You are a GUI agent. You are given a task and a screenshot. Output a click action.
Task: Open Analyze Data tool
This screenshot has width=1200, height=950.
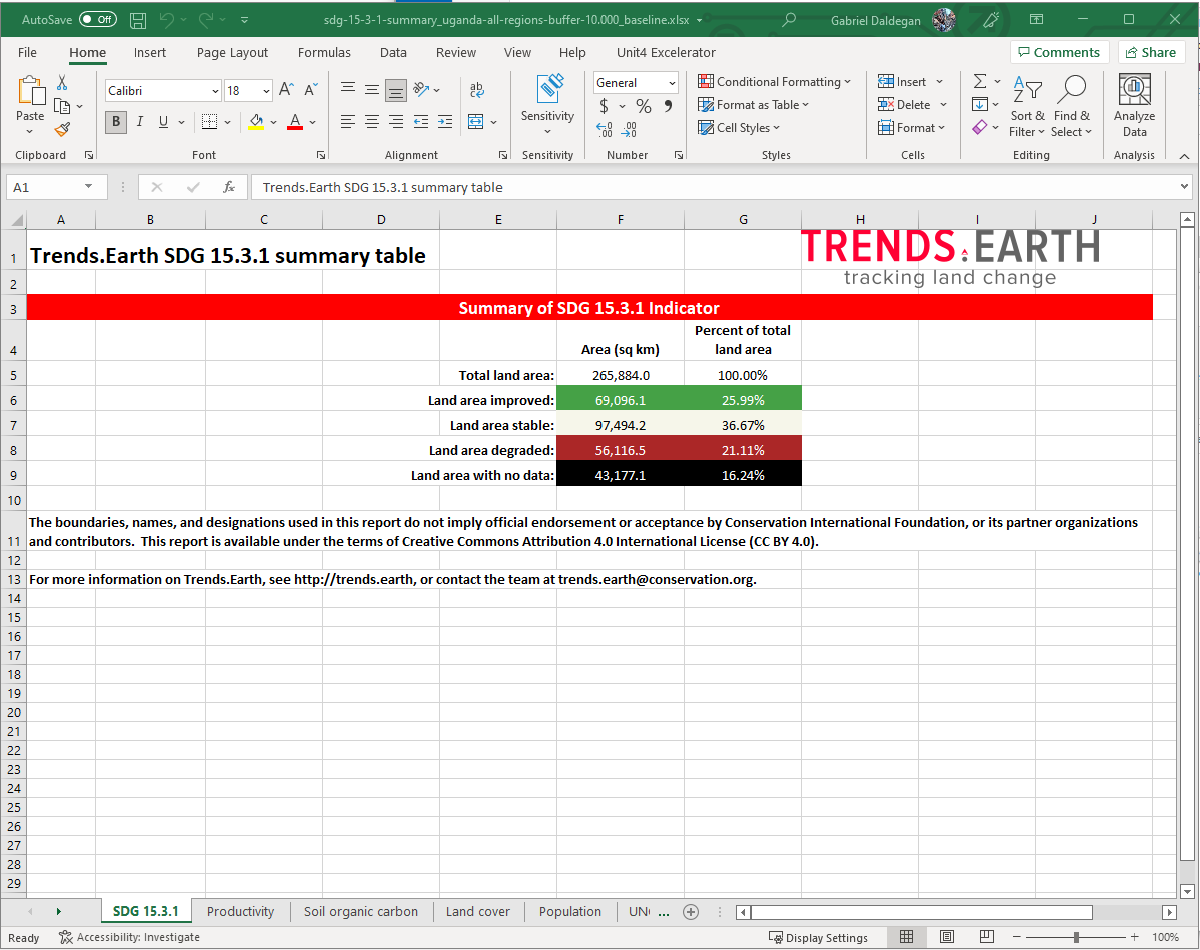point(1134,107)
